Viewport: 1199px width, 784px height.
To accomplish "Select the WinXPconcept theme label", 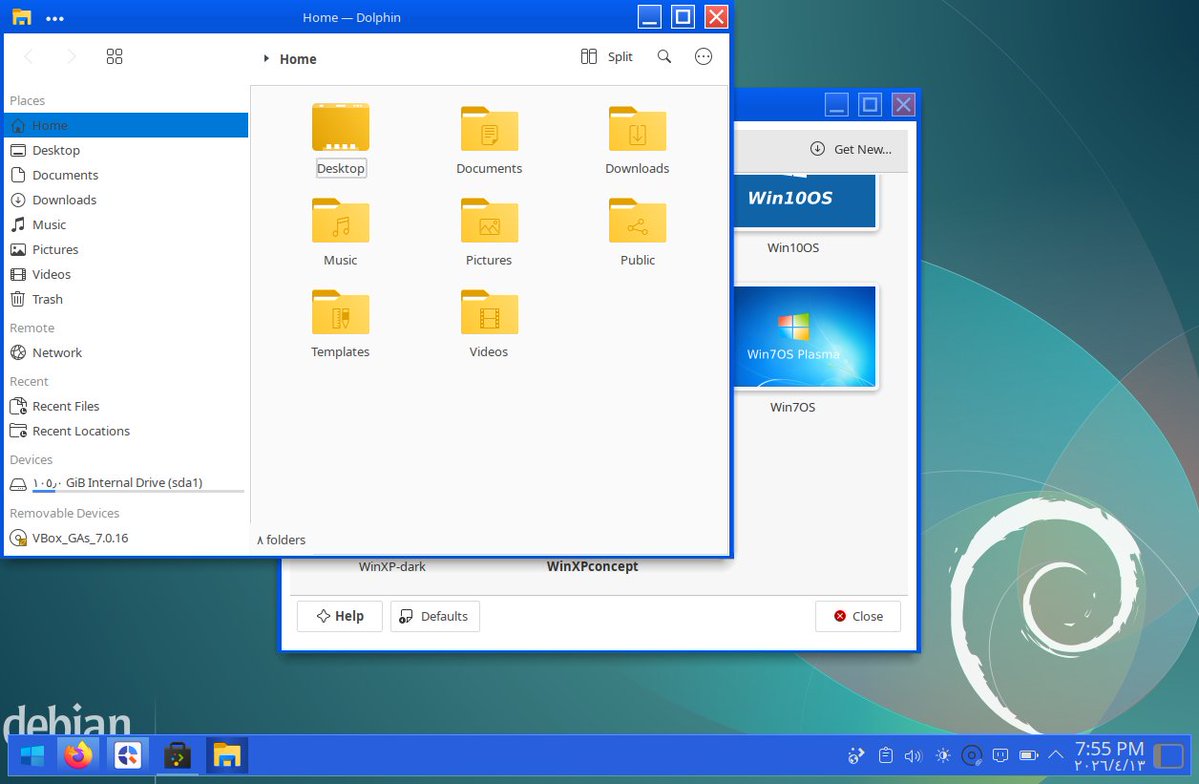I will (593, 567).
